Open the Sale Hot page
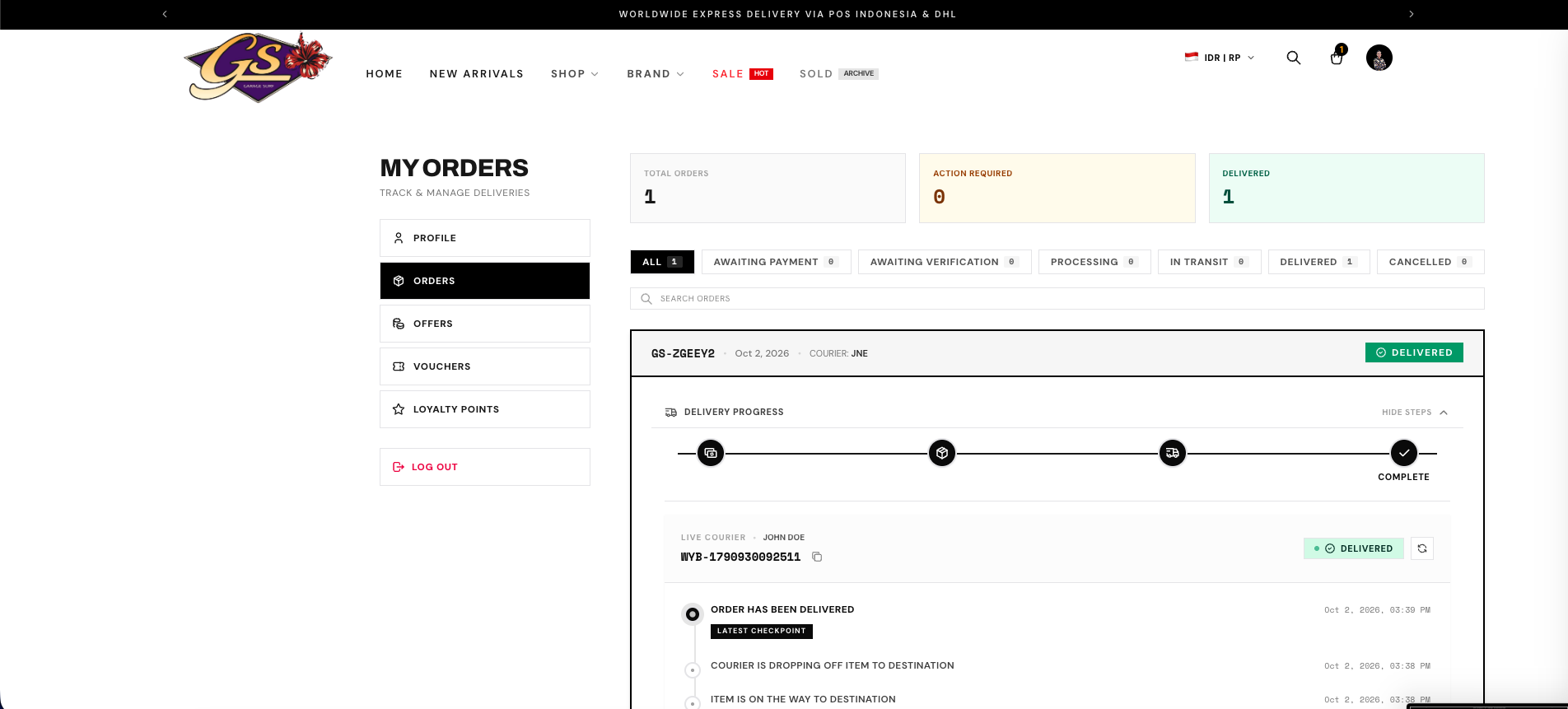Image resolution: width=1568 pixels, height=709 pixels. 743,74
